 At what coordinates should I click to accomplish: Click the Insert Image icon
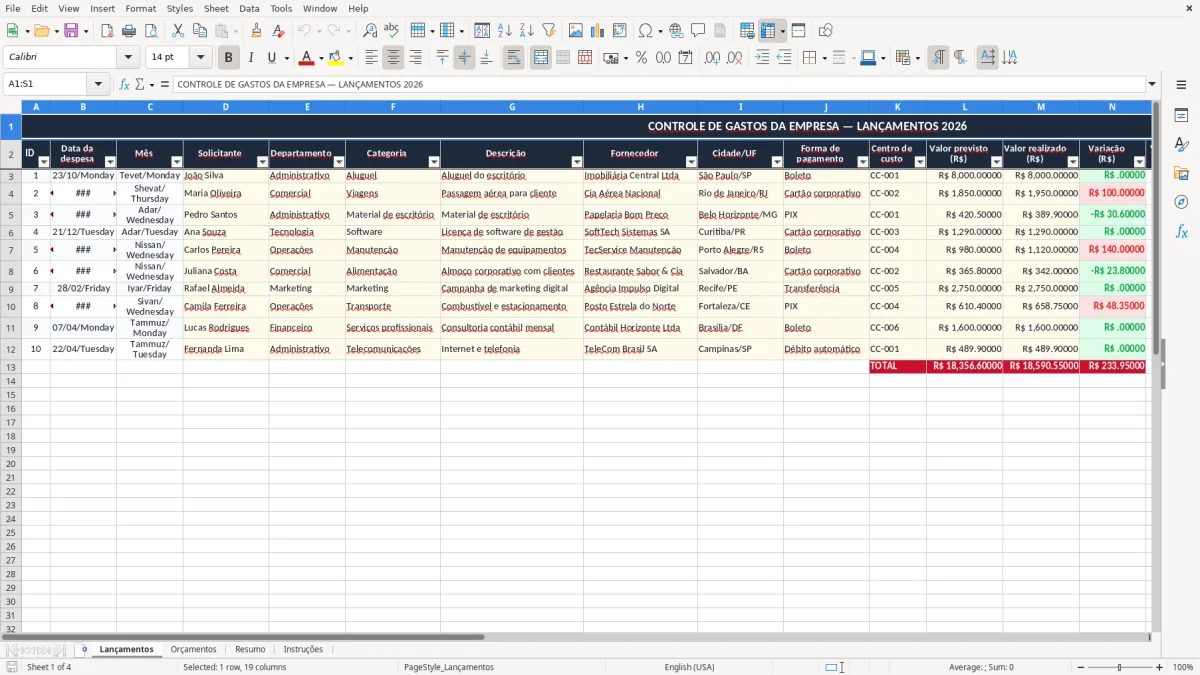[x=576, y=31]
